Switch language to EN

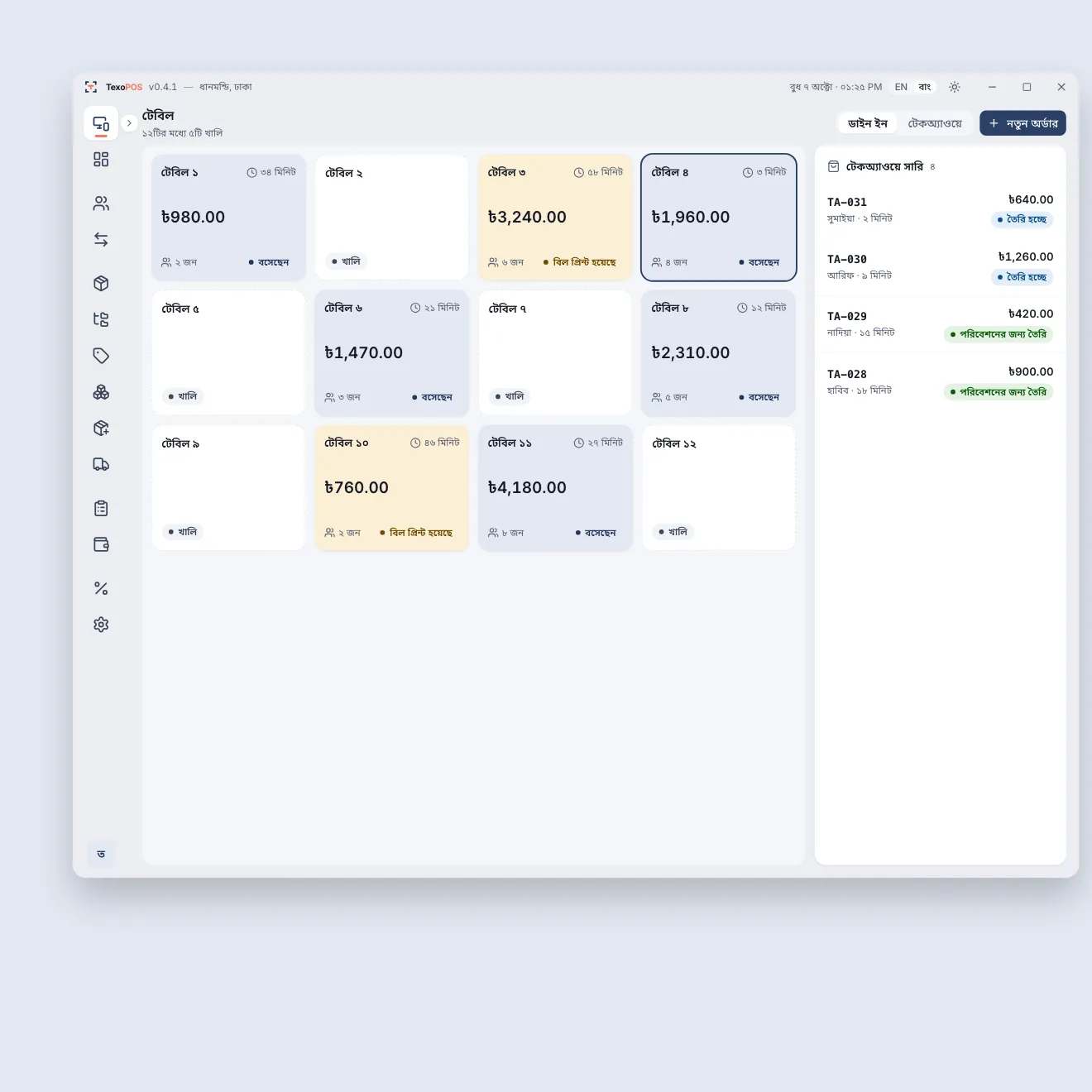(901, 87)
